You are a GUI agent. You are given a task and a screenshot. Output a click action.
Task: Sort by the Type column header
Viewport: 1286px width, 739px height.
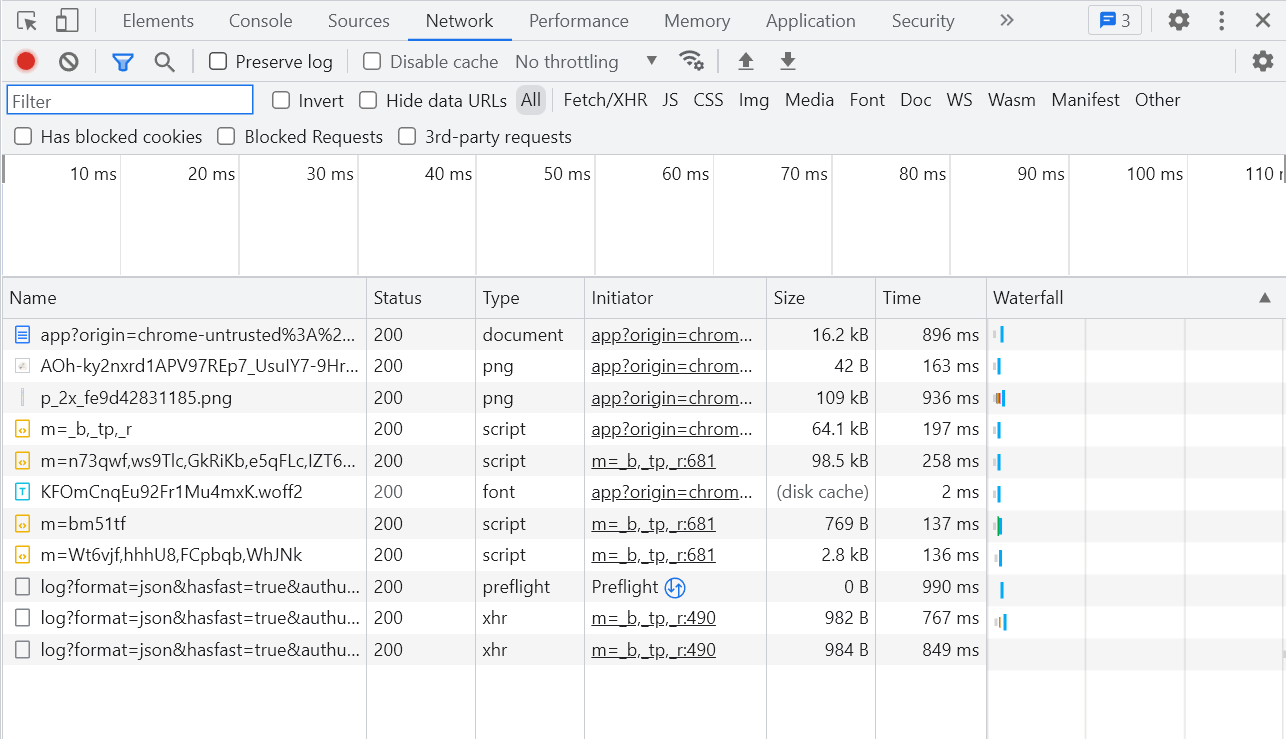tap(530, 298)
